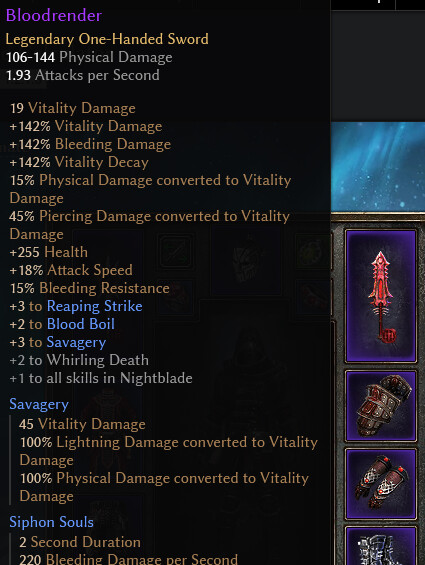Click the blue Blood Boil skill name
This screenshot has height=565, width=425.
pyautogui.click(x=81, y=324)
